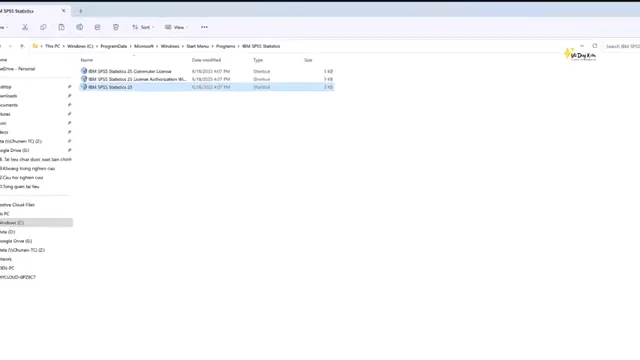This screenshot has height=360, width=640.
Task: Open Downloads in the sidebar
Action: [x=9, y=96]
